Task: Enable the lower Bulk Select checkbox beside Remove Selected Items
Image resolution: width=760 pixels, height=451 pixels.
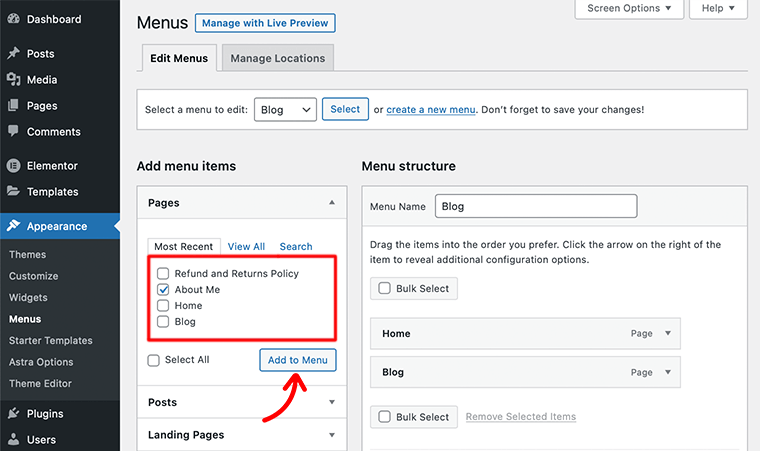Action: (x=384, y=417)
